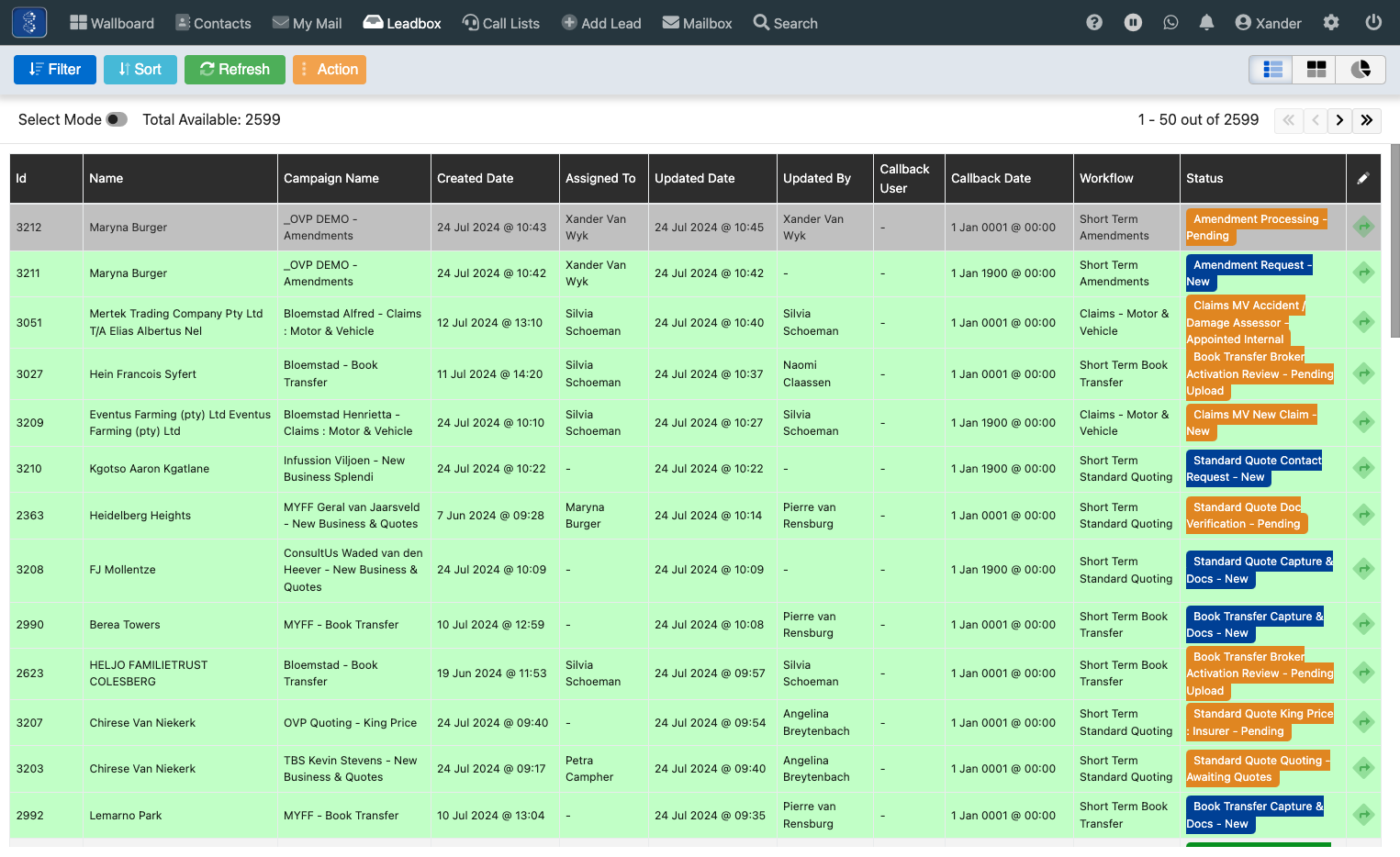Click the pause status icon
This screenshot has width=1400, height=857.
[1134, 23]
